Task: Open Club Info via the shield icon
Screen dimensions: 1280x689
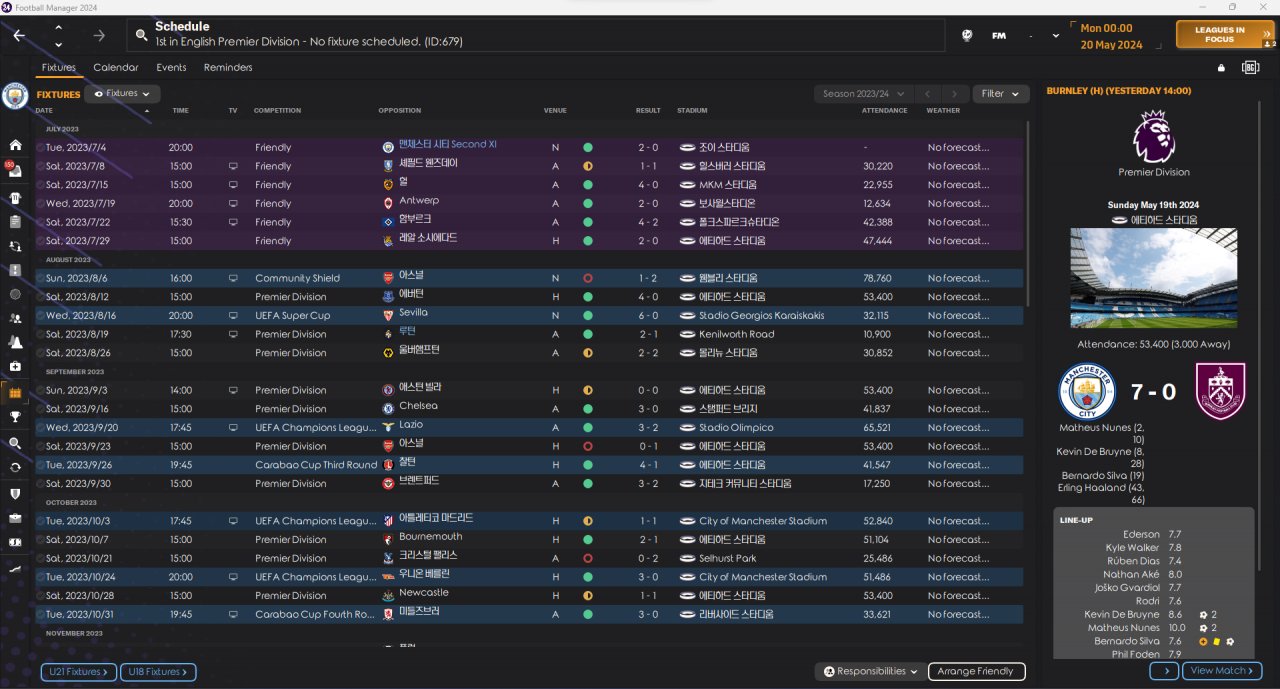Action: click(15, 493)
